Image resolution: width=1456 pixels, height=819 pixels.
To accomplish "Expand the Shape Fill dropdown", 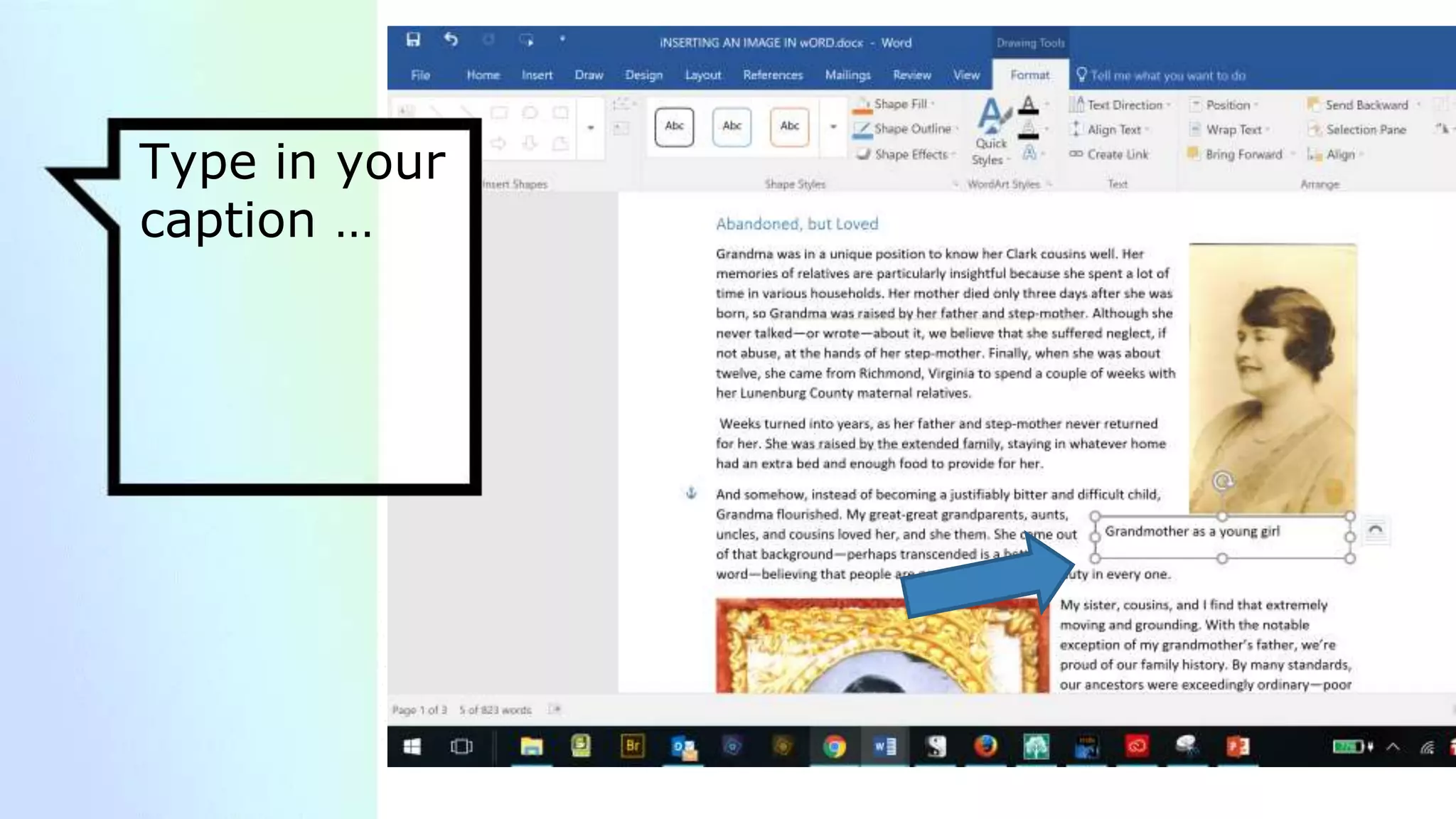I will pyautogui.click(x=933, y=105).
